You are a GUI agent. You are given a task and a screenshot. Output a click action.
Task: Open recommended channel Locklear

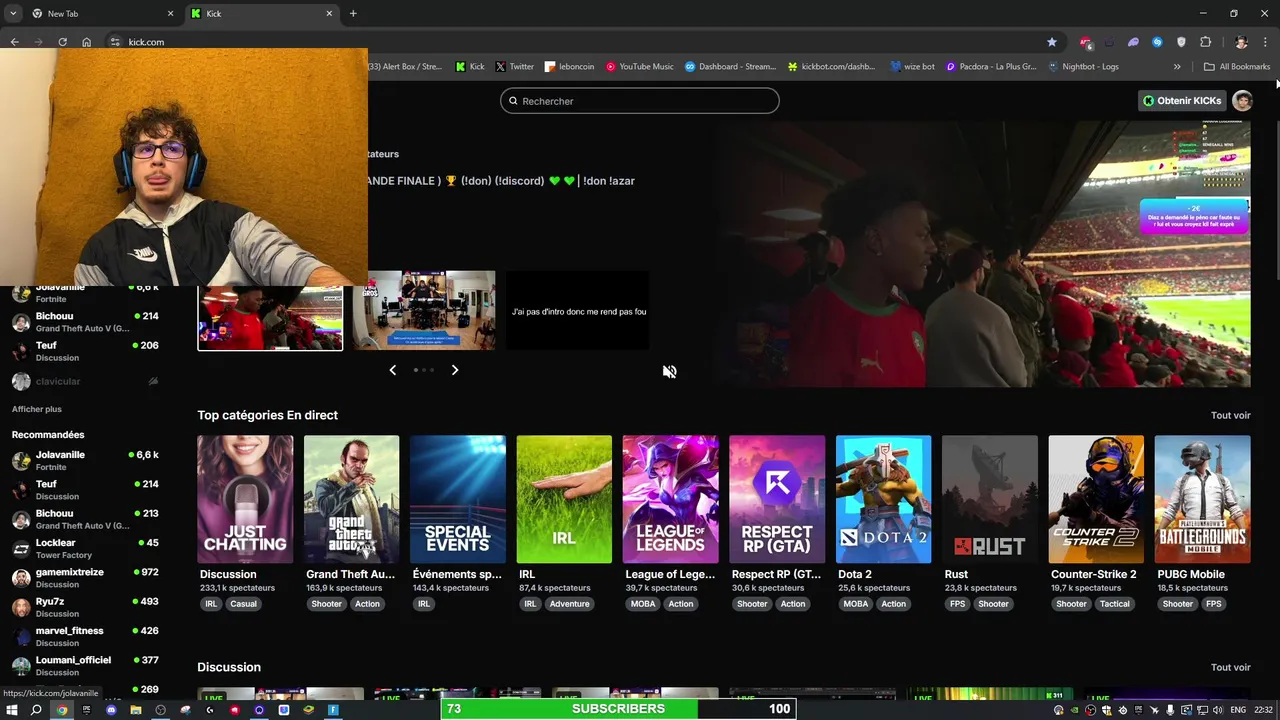pos(85,548)
